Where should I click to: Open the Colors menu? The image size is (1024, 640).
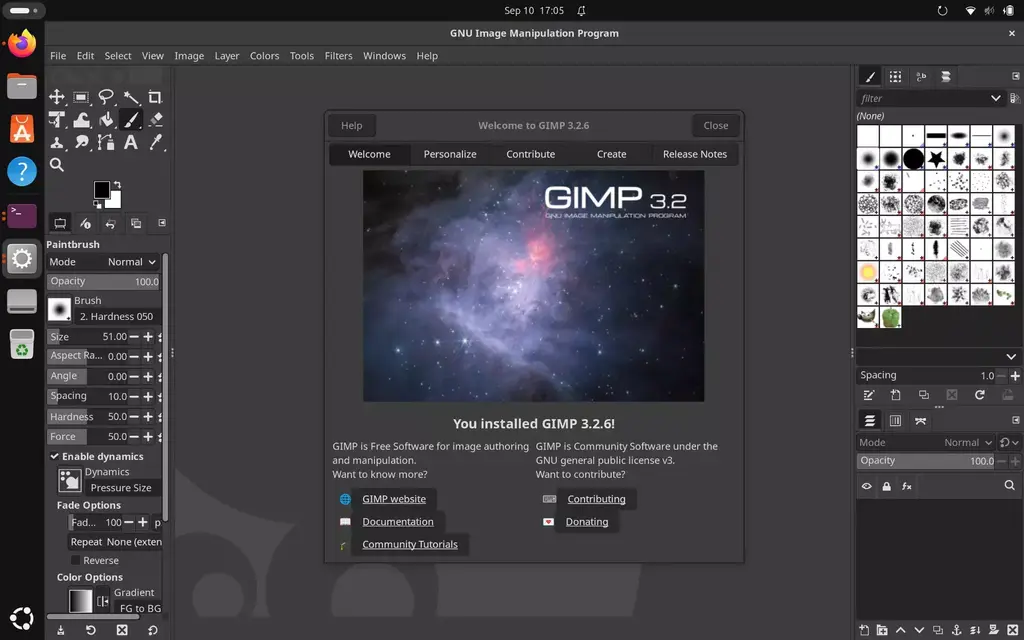click(x=264, y=56)
